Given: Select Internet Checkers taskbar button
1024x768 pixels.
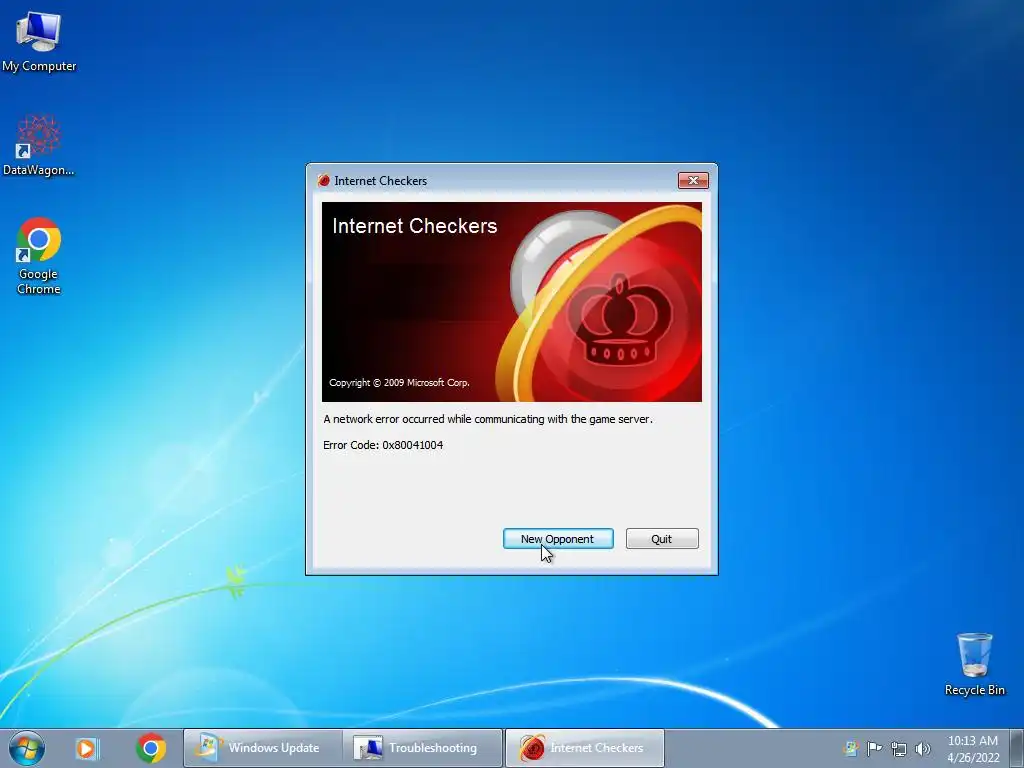Looking at the screenshot, I should point(584,748).
